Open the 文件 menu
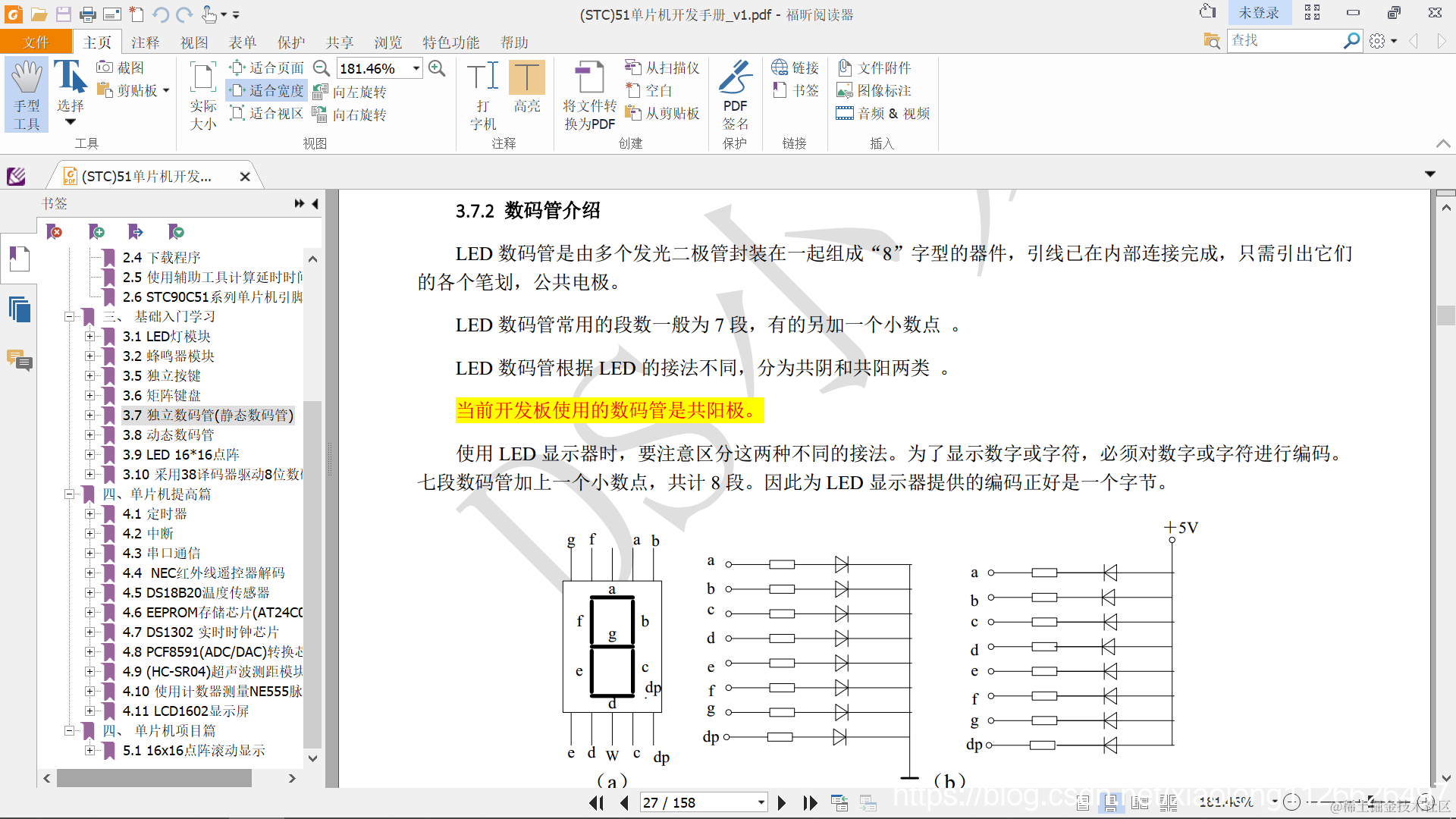Image resolution: width=1456 pixels, height=819 pixels. [36, 42]
